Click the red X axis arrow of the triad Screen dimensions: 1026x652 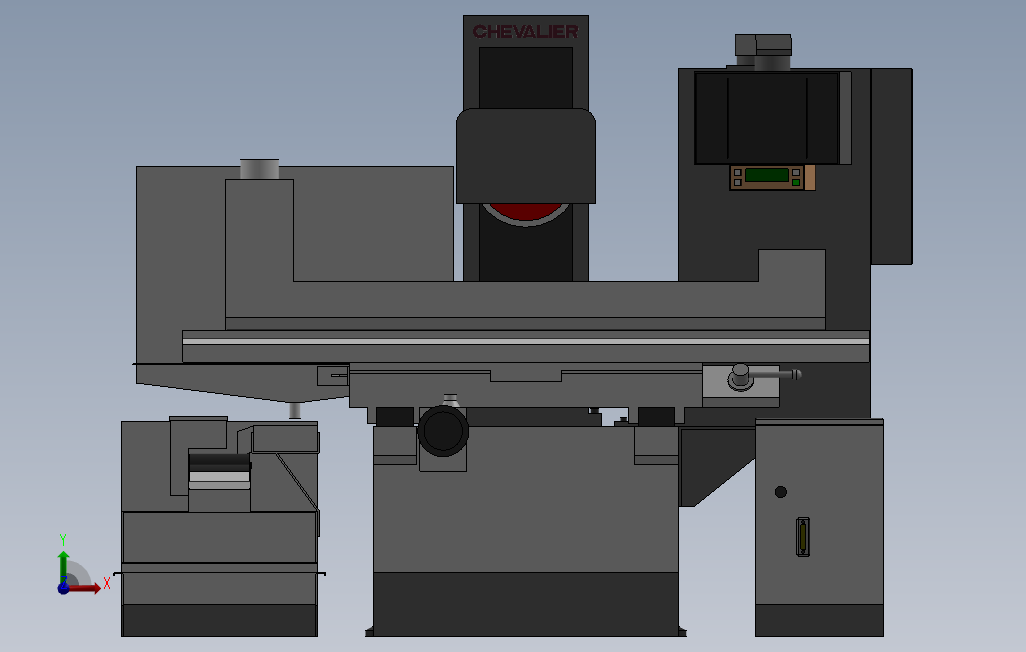coord(85,589)
